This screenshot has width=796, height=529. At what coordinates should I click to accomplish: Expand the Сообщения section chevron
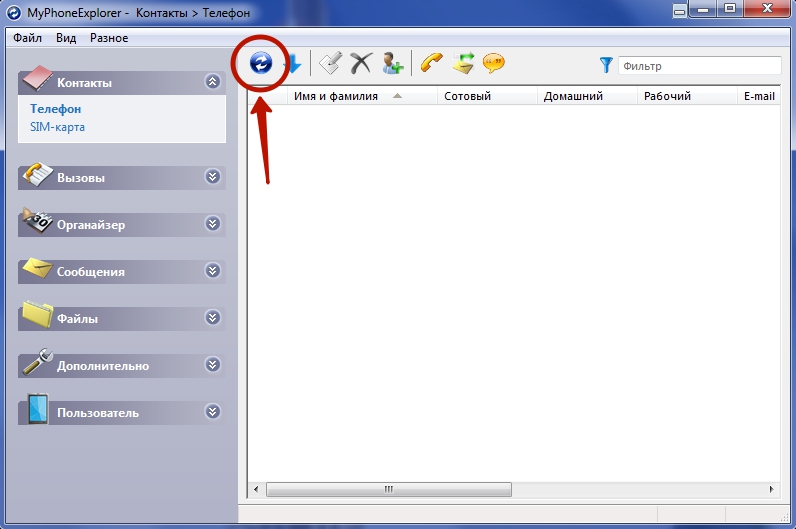(x=213, y=271)
